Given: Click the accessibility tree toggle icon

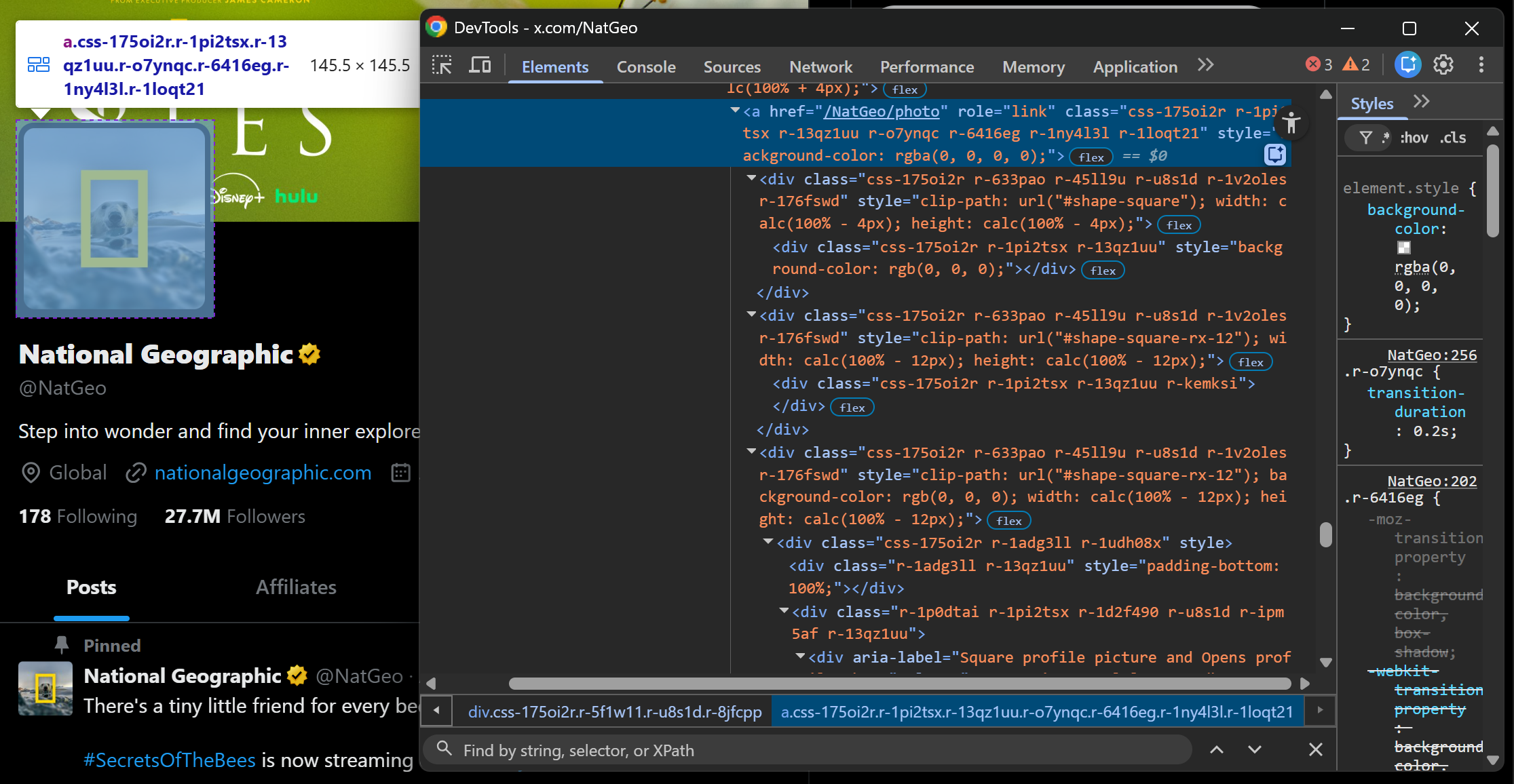Looking at the screenshot, I should (1291, 123).
